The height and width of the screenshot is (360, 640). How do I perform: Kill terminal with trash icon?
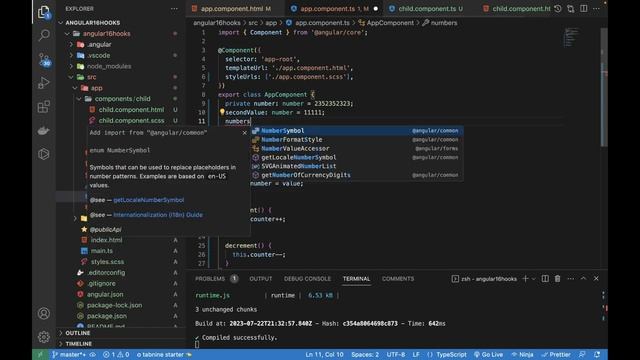tap(558, 279)
